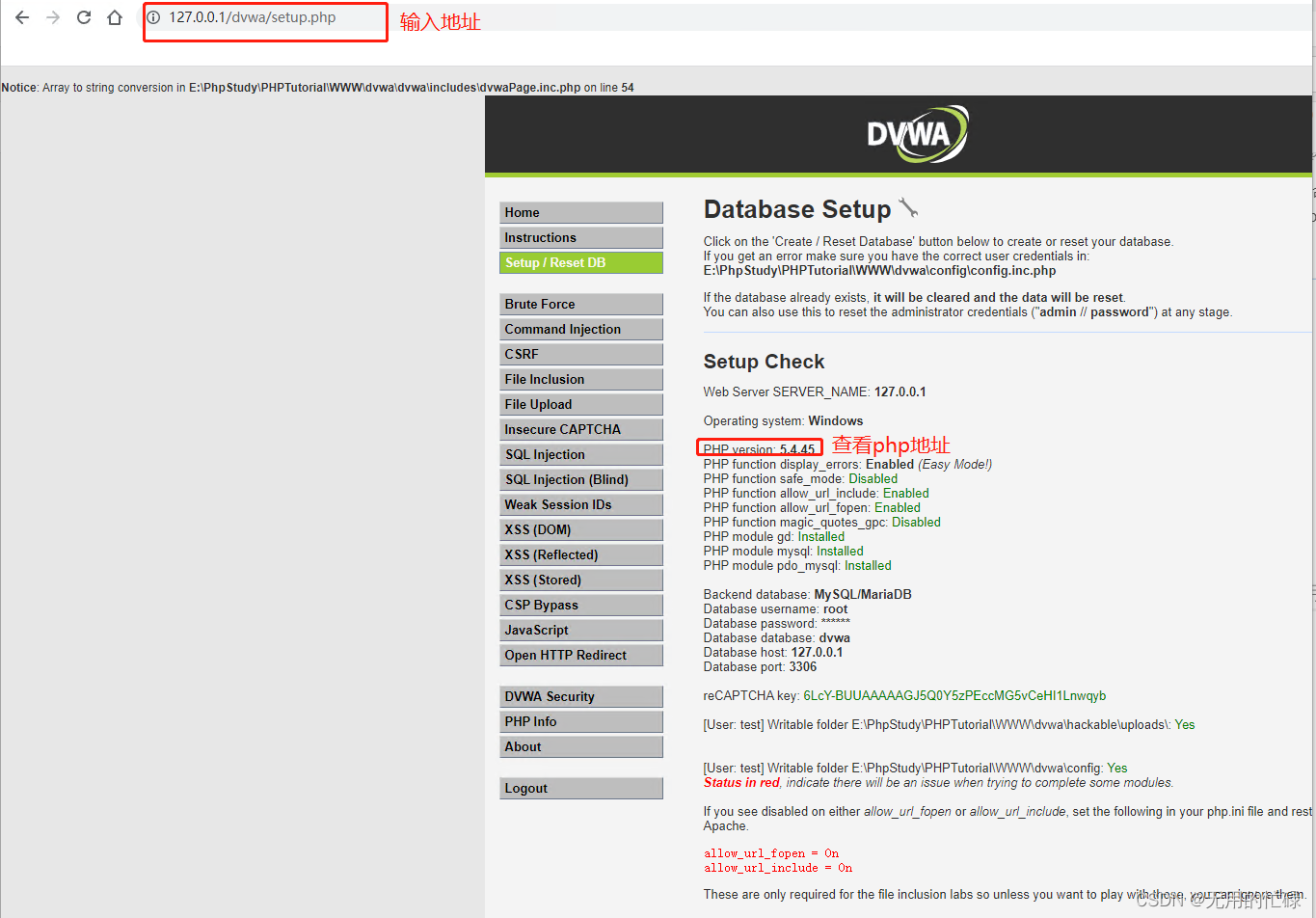Image resolution: width=1316 pixels, height=918 pixels.
Task: Open the XSS (Reflected) module
Action: click(x=581, y=554)
